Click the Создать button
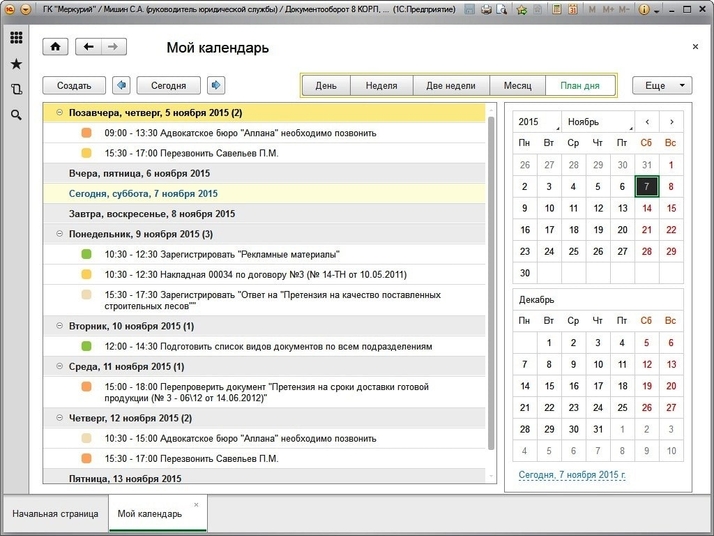The width and height of the screenshot is (714, 536). tap(74, 86)
